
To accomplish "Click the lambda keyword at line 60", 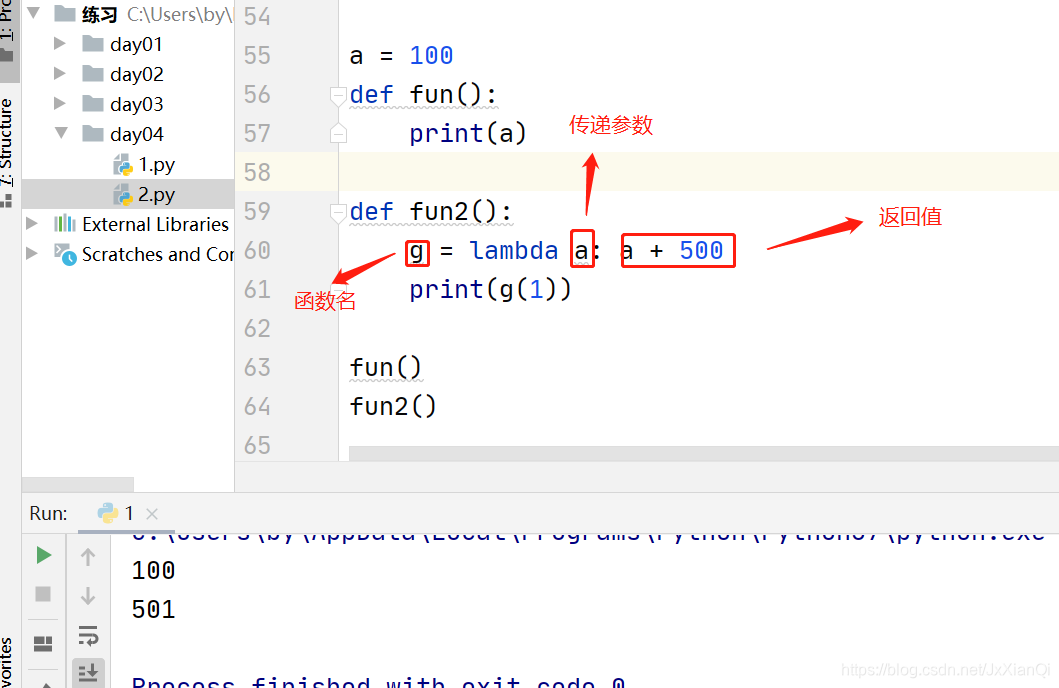I will 514,250.
